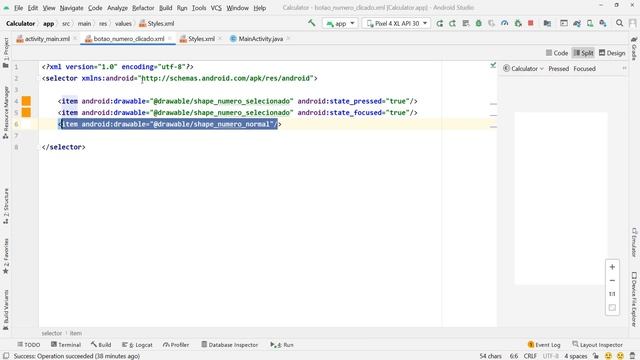640x360 pixels.
Task: Switch editor to Design view
Action: (x=612, y=53)
